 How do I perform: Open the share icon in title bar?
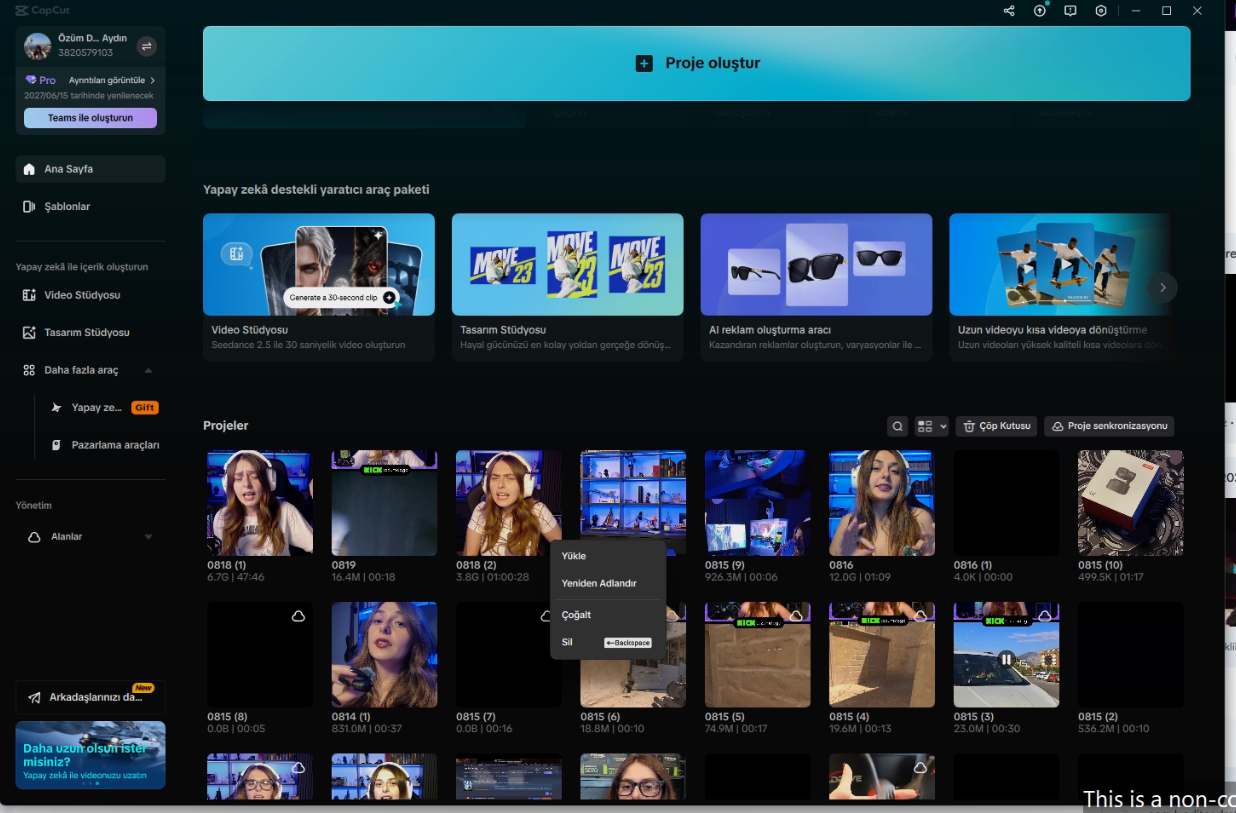point(1009,11)
